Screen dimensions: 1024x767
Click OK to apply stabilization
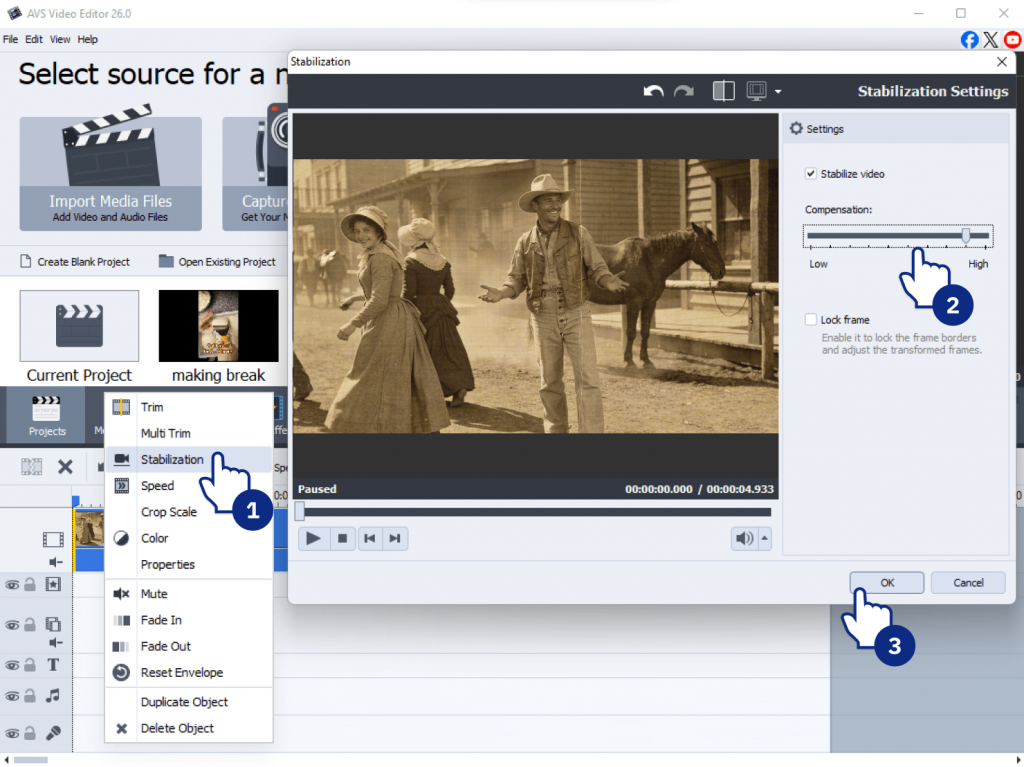[x=887, y=583]
